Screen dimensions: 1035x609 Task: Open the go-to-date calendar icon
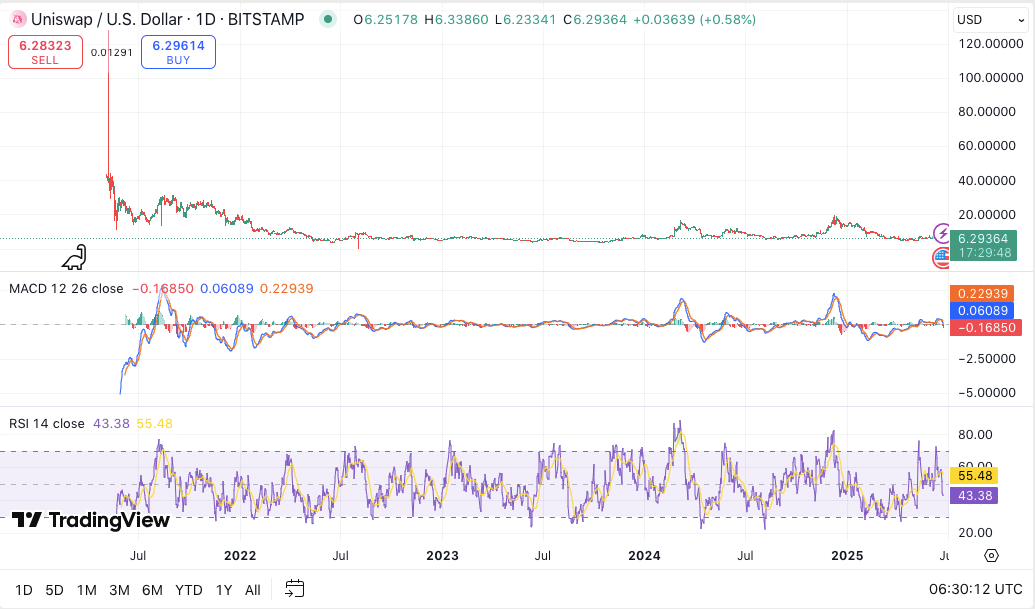point(294,589)
